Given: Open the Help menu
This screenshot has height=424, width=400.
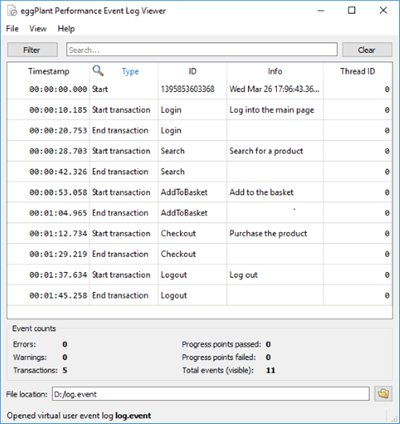Looking at the screenshot, I should point(66,29).
